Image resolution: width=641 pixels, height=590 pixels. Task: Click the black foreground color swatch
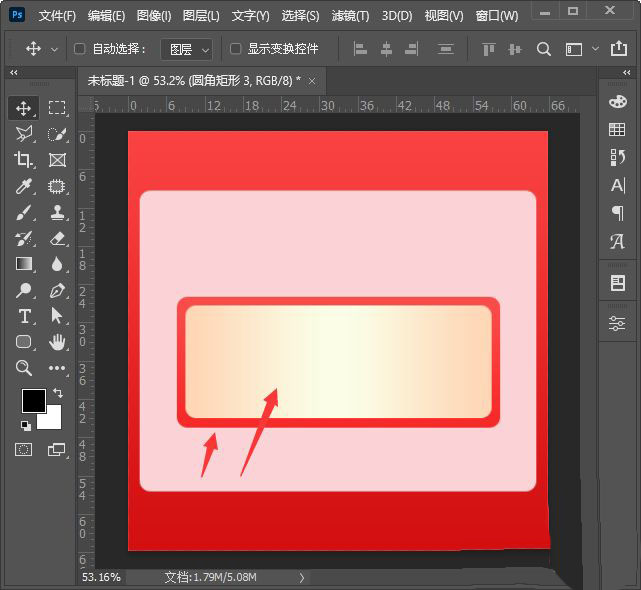[x=34, y=401]
